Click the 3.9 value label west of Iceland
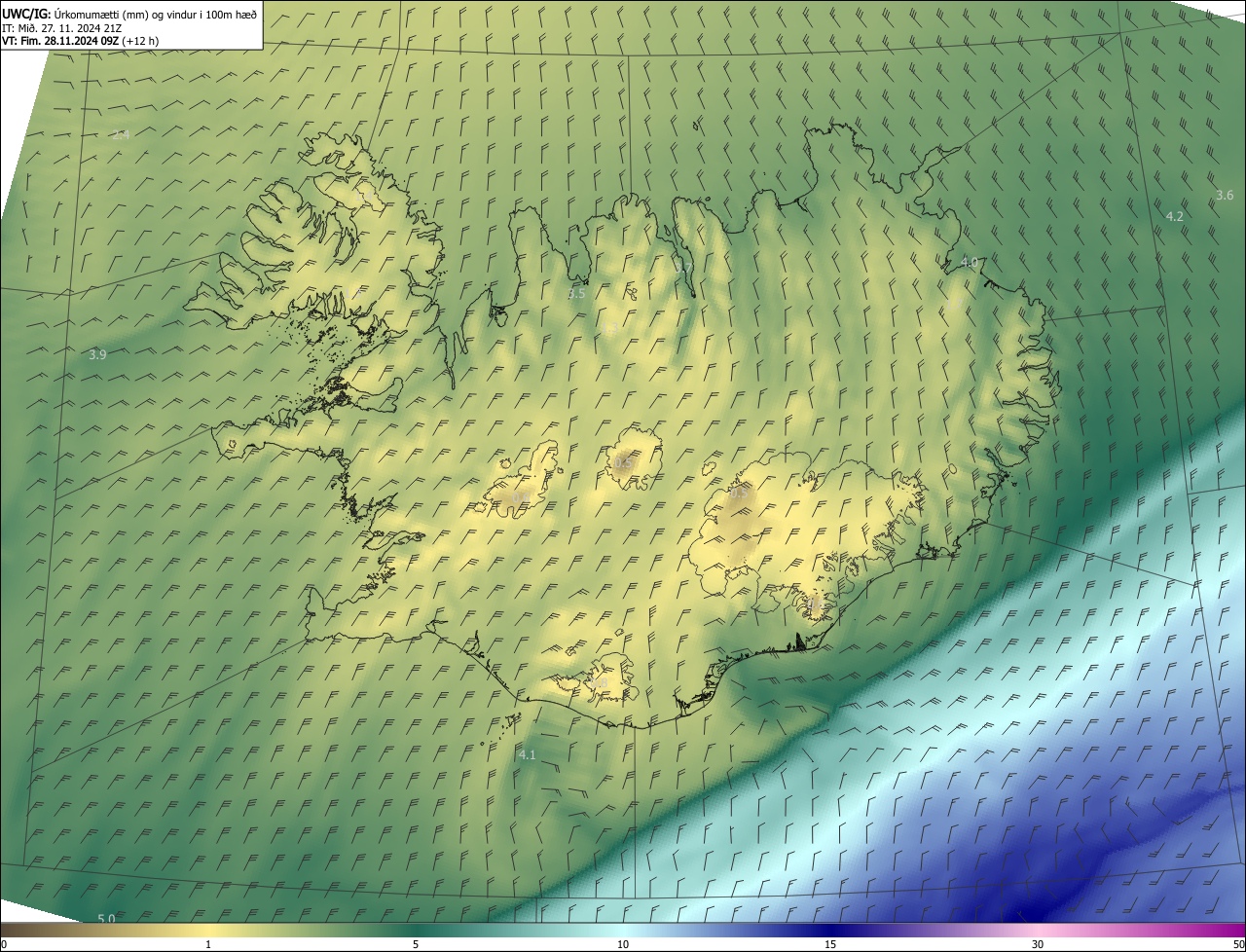Screen dimensions: 1246x952 [97, 355]
